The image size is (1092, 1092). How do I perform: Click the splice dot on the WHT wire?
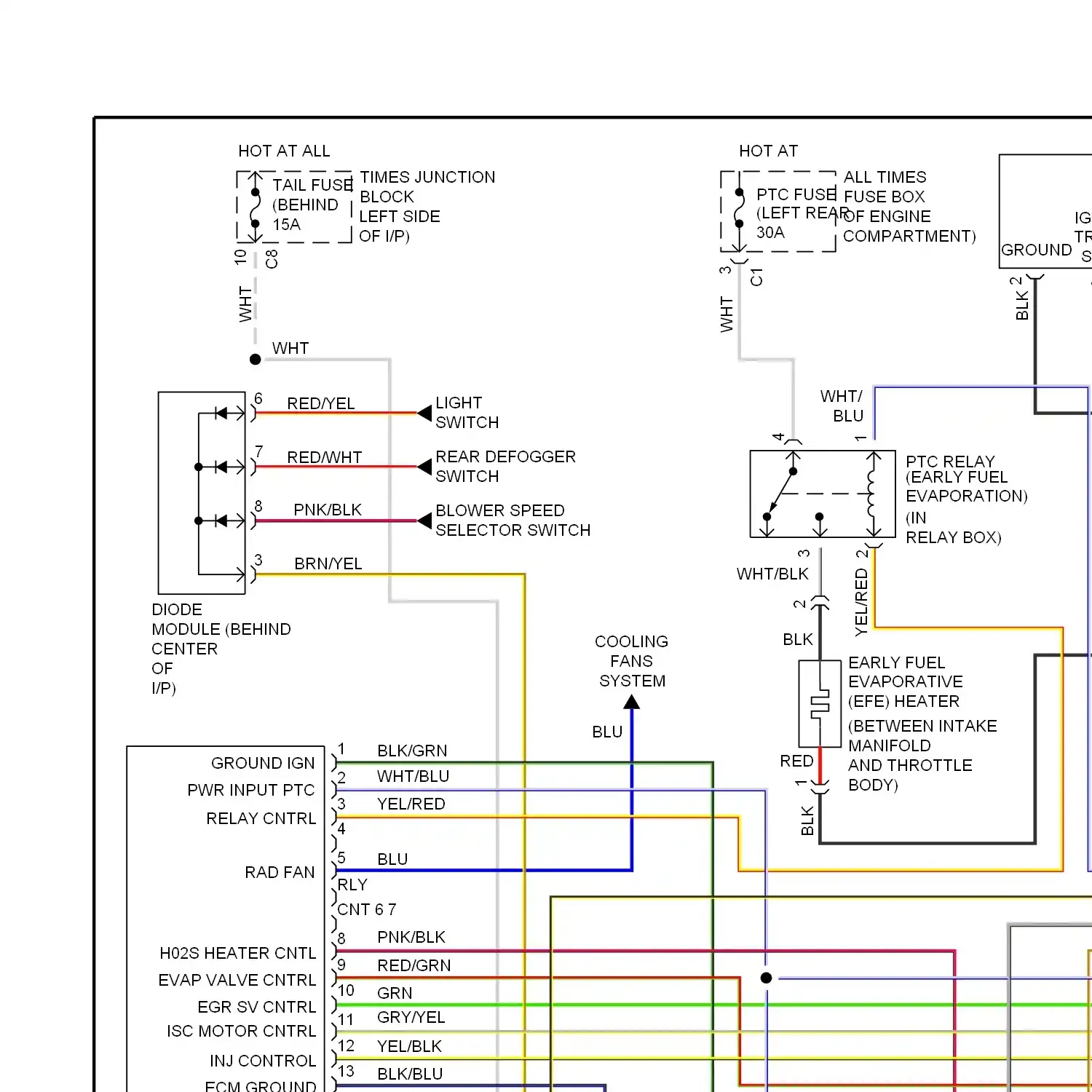tap(256, 359)
